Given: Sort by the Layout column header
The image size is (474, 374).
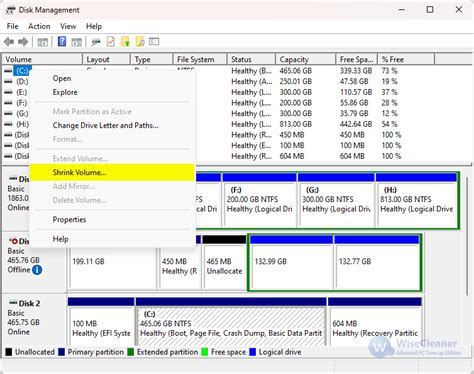Looking at the screenshot, I should pos(106,59).
